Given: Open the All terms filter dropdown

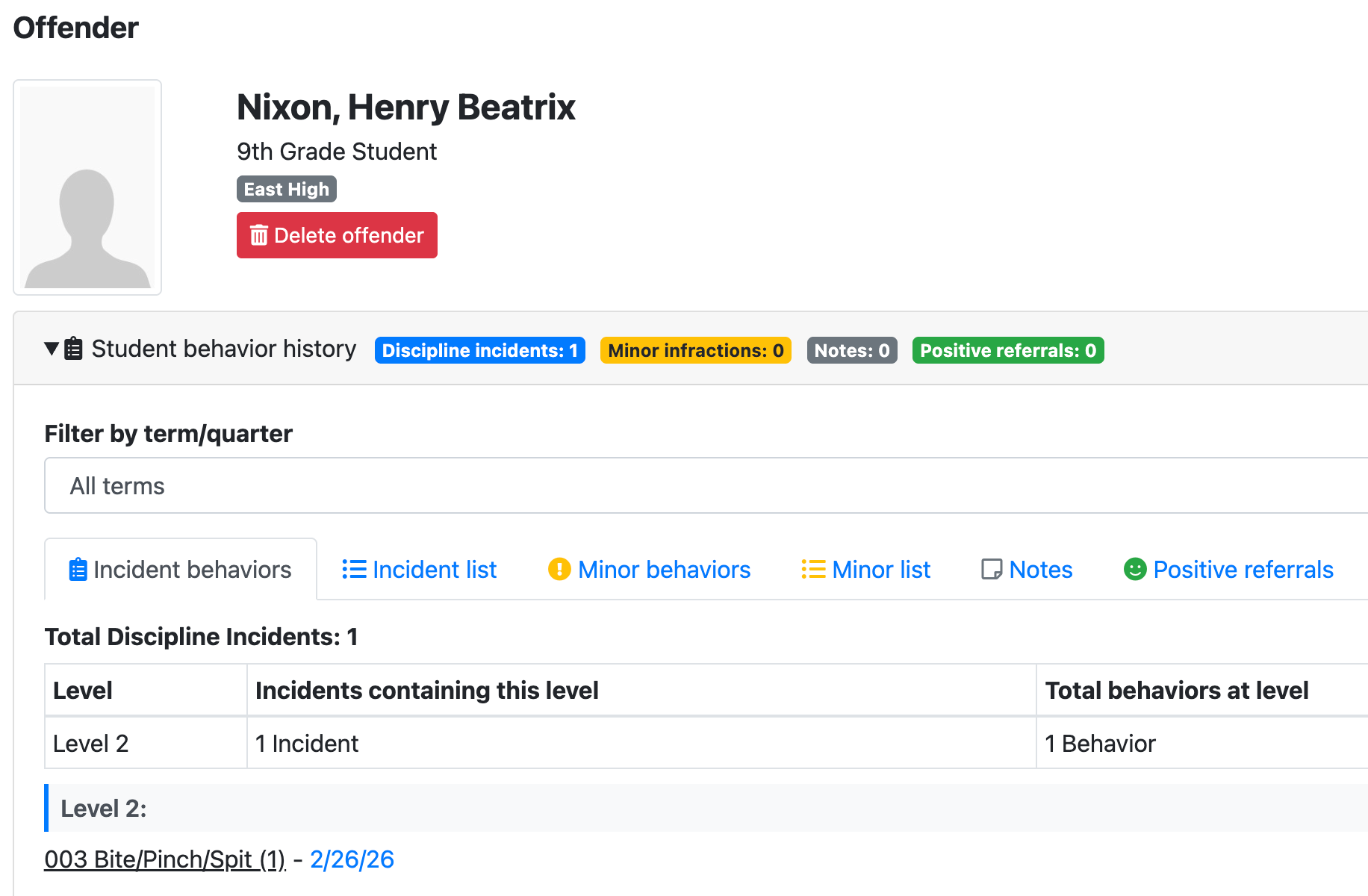Looking at the screenshot, I should click(x=706, y=485).
